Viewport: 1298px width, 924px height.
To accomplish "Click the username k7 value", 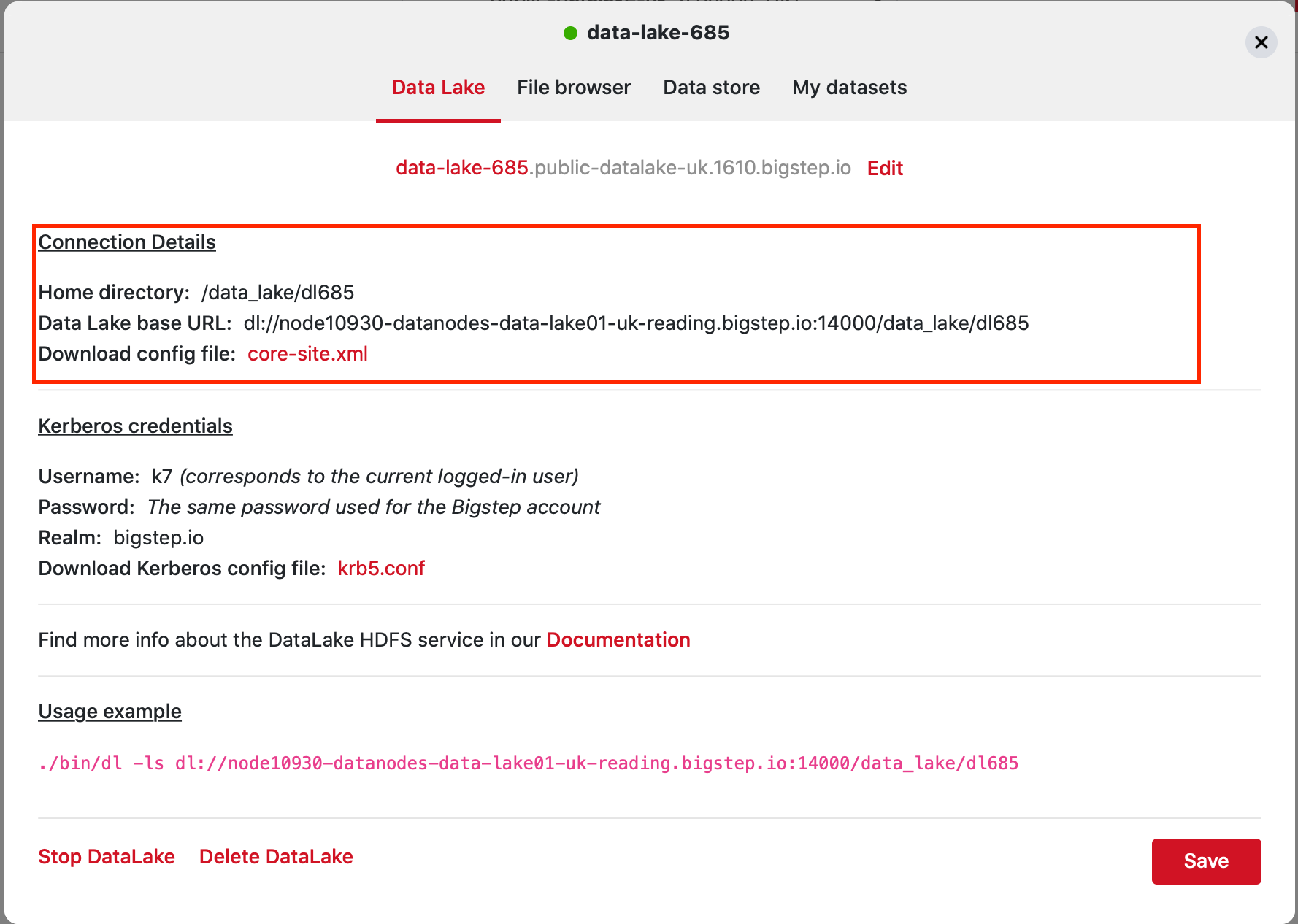I will pyautogui.click(x=161, y=477).
